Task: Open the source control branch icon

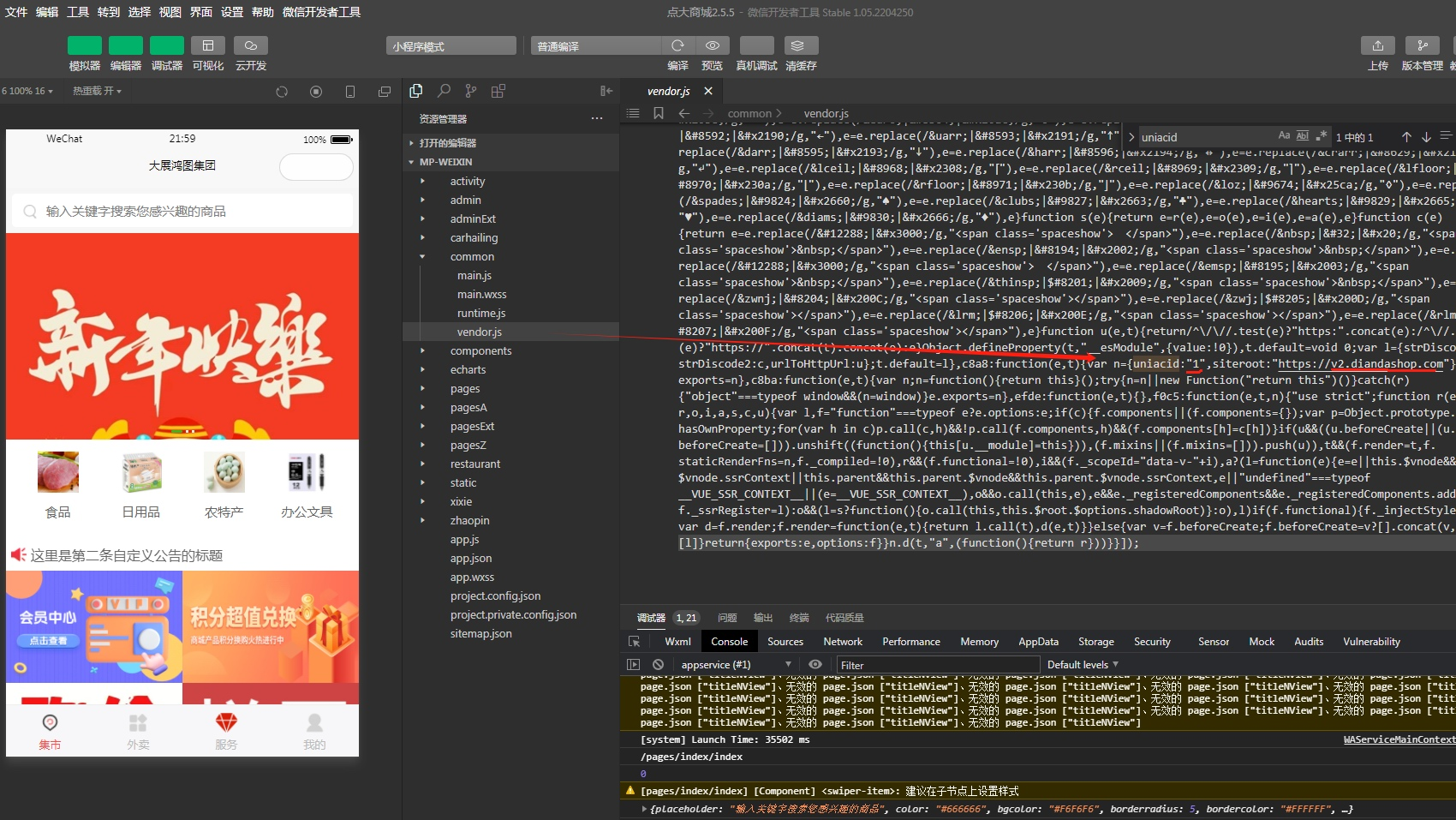Action: click(471, 91)
